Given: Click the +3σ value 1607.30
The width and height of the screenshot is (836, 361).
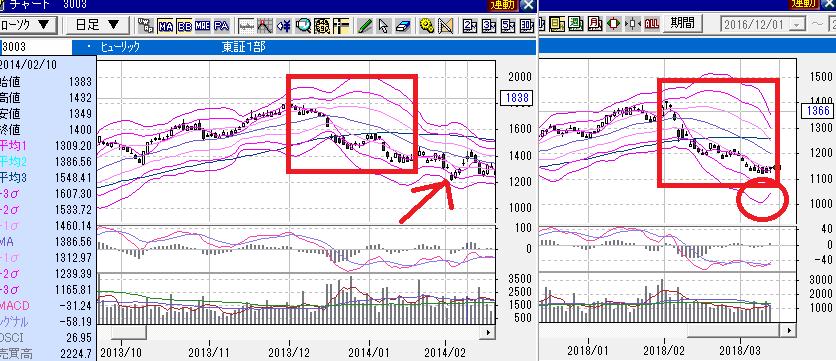Looking at the screenshot, I should (x=74, y=194).
